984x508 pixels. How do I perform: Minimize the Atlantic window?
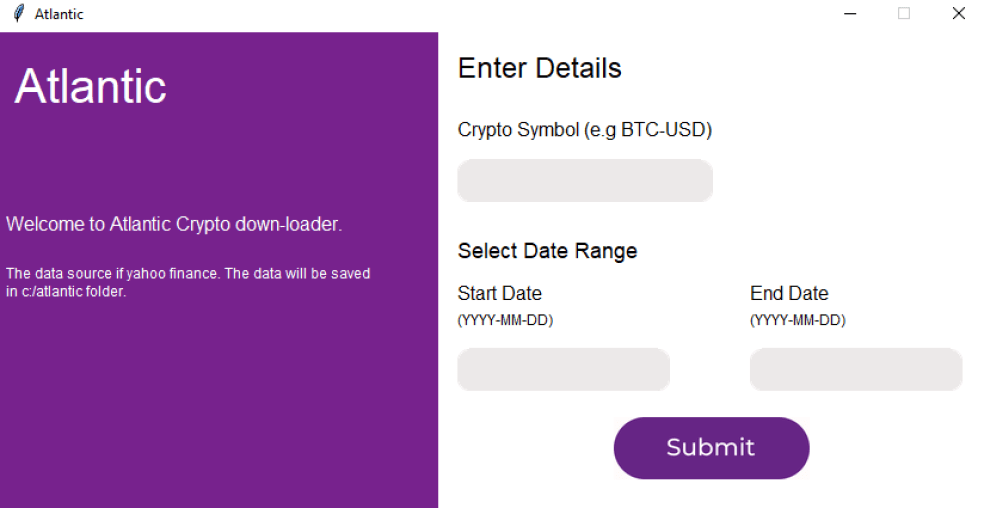click(x=850, y=13)
